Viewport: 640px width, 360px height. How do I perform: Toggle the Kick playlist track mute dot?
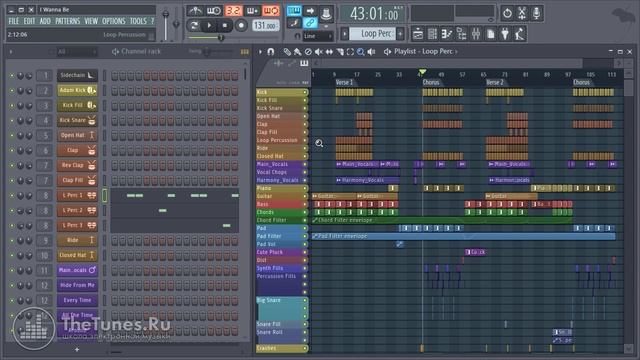pyautogui.click(x=305, y=92)
